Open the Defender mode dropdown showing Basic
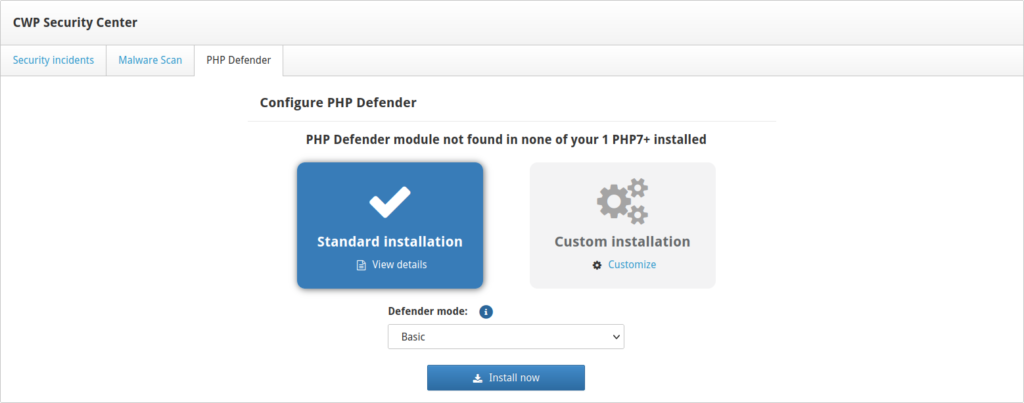Viewport: 1024px width, 403px height. (505, 337)
